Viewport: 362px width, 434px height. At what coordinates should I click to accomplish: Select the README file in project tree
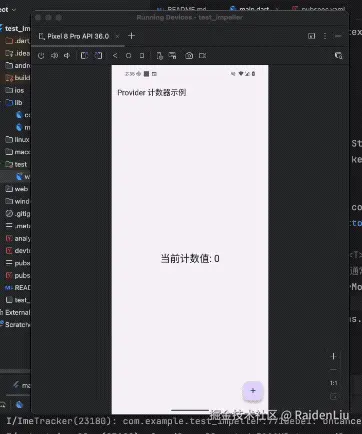(18, 288)
